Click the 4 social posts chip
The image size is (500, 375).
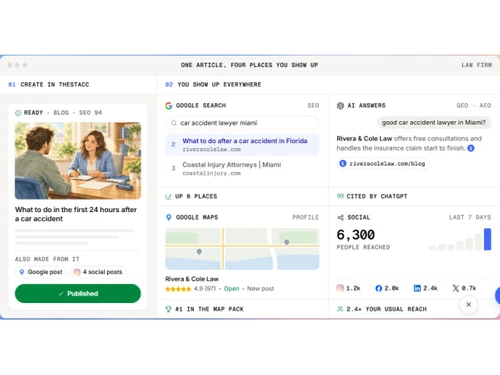[98, 272]
